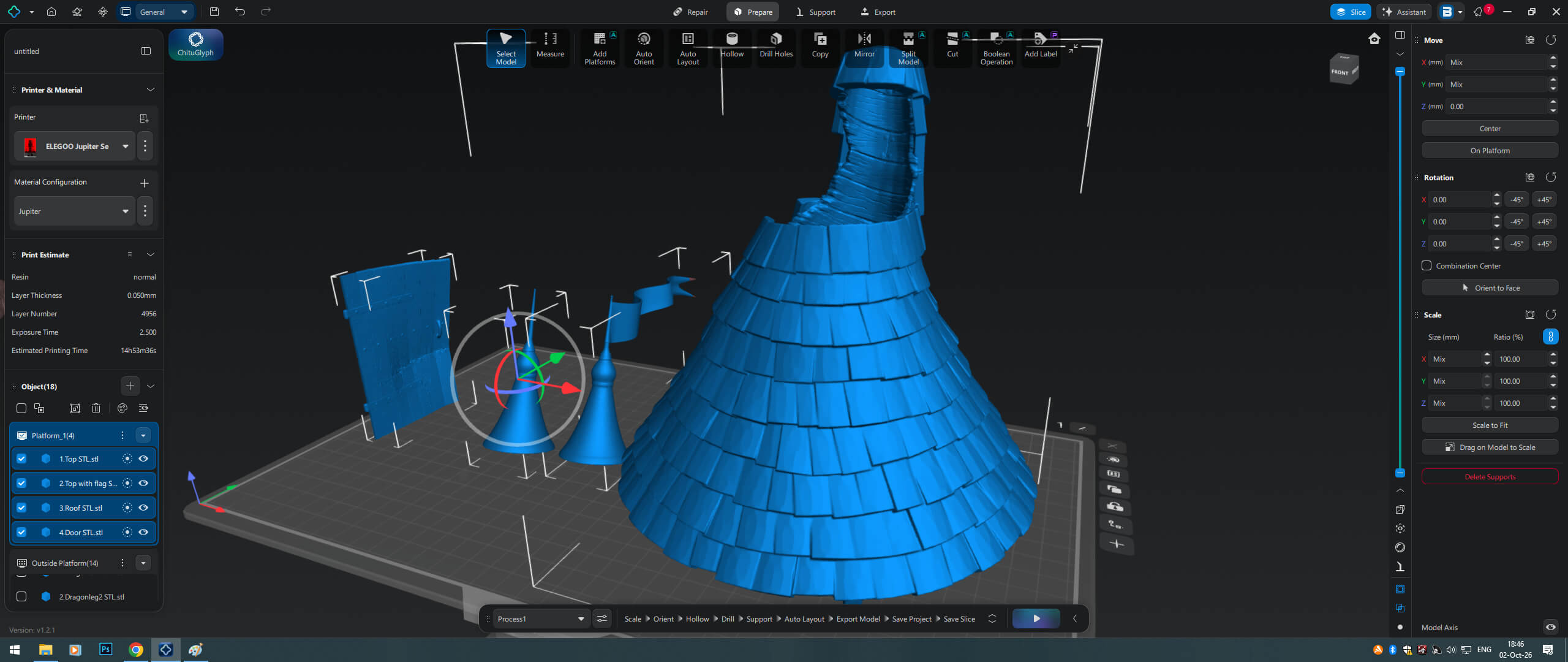The width and height of the screenshot is (1568, 662).
Task: Open the Prepare tab
Action: [x=753, y=12]
